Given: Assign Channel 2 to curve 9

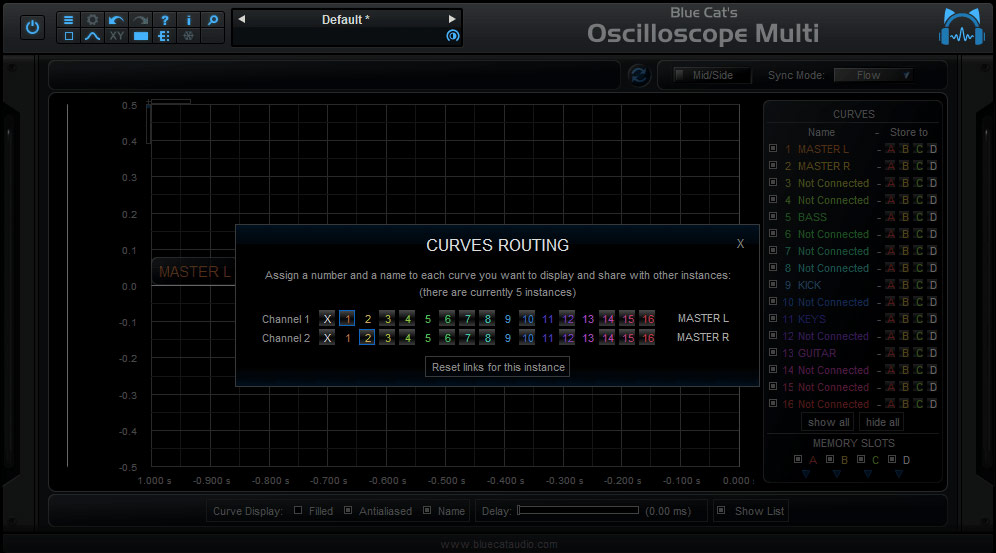Looking at the screenshot, I should click(508, 338).
